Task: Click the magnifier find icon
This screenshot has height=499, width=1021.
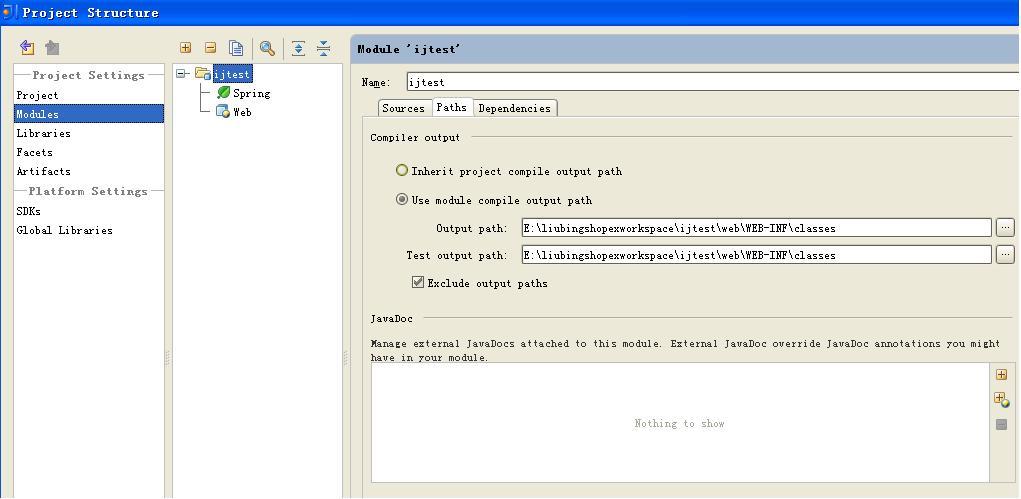Action: 267,48
